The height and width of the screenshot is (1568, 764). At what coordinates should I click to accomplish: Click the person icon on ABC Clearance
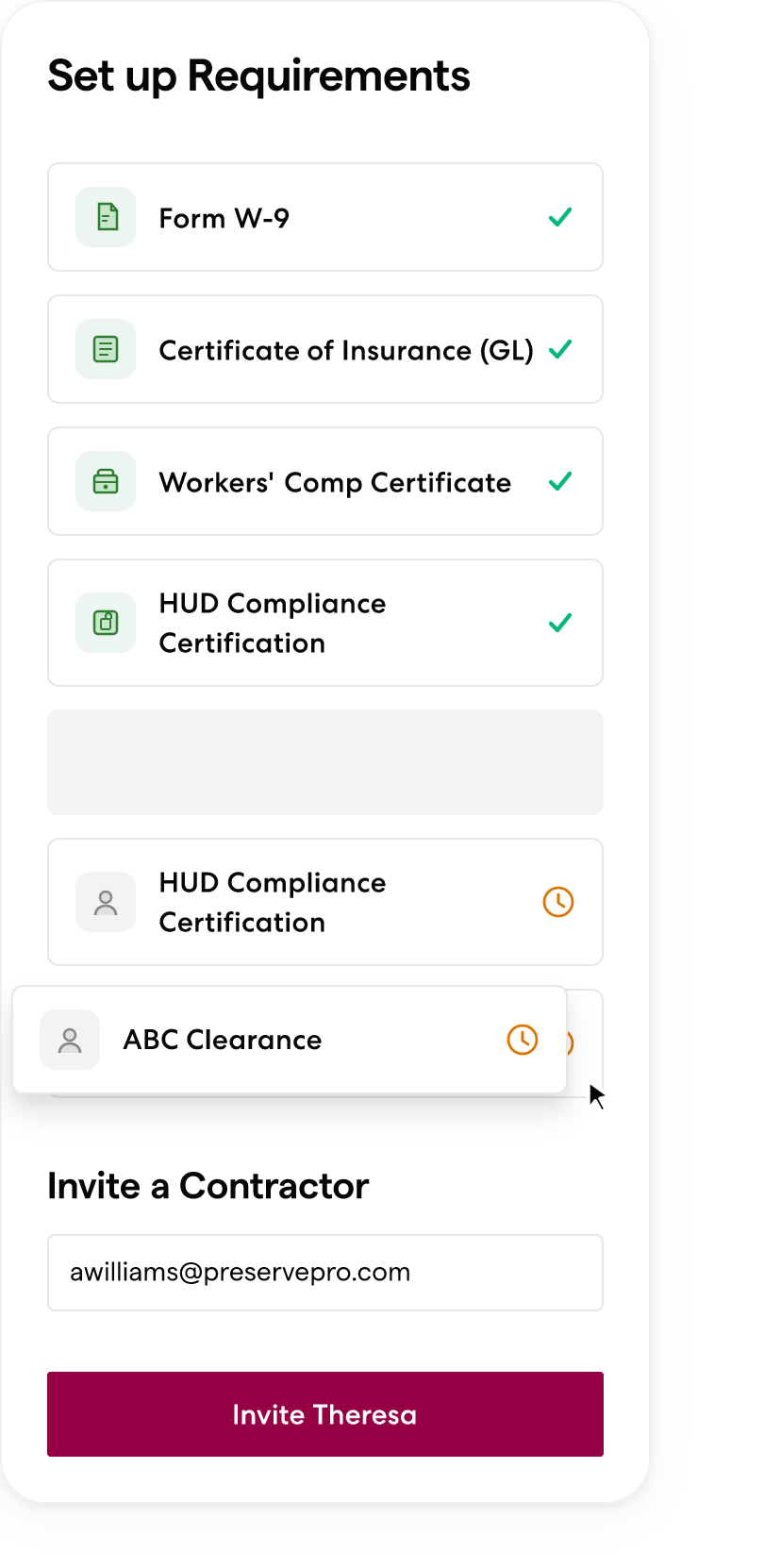pos(70,1040)
